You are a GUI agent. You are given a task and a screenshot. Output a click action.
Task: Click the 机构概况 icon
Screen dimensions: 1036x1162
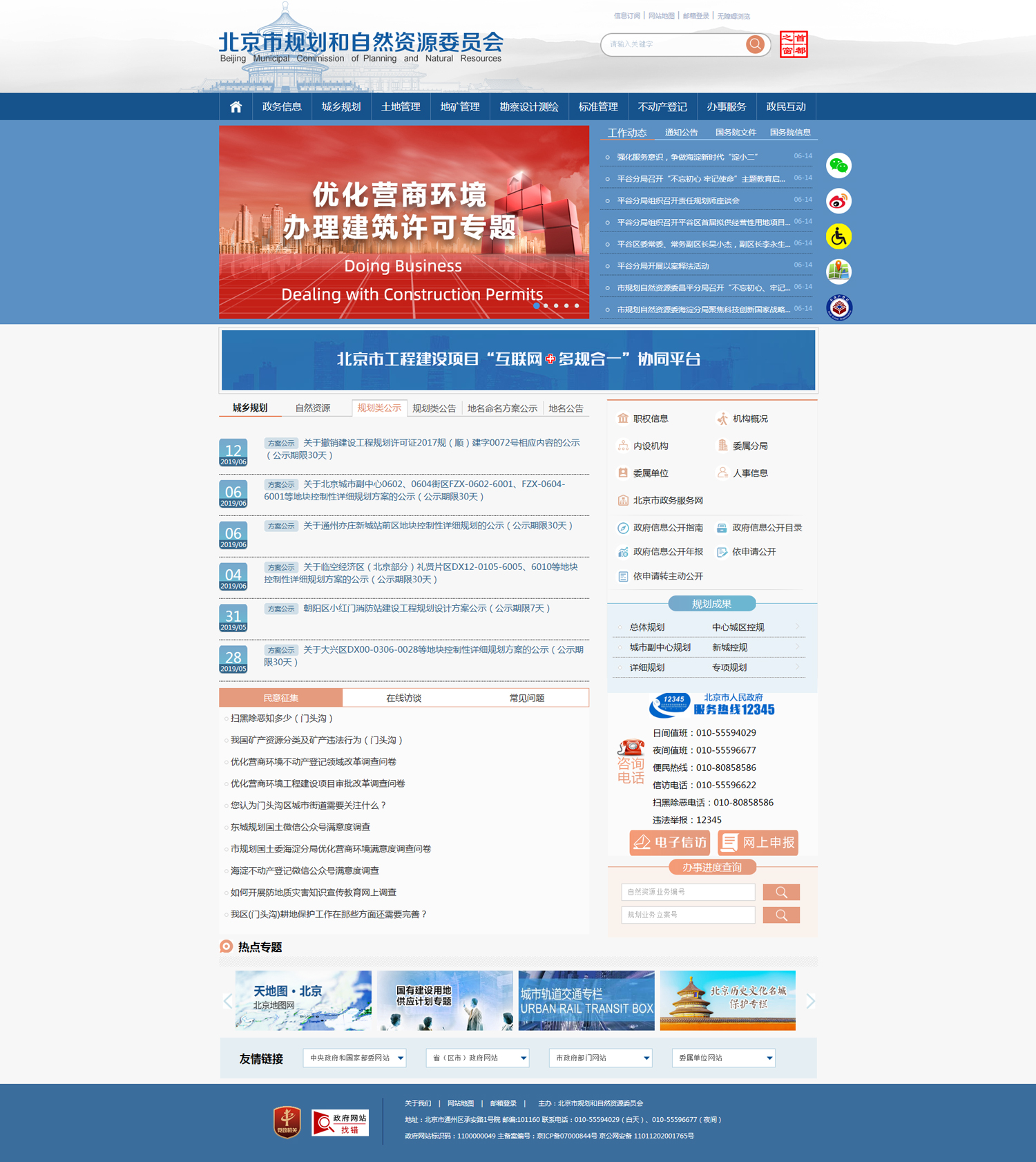[x=722, y=419]
